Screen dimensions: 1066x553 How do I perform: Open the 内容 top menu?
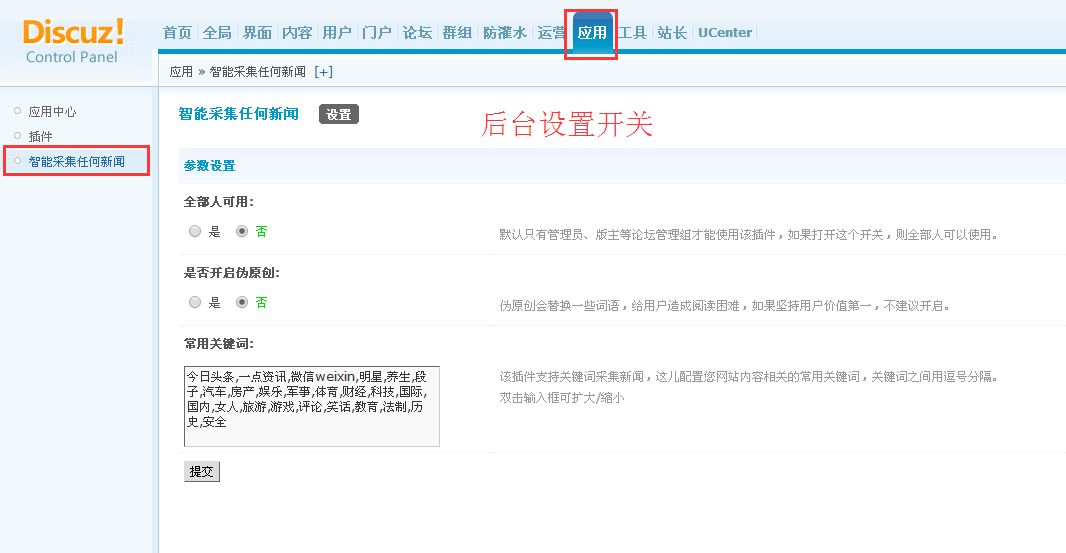[297, 33]
